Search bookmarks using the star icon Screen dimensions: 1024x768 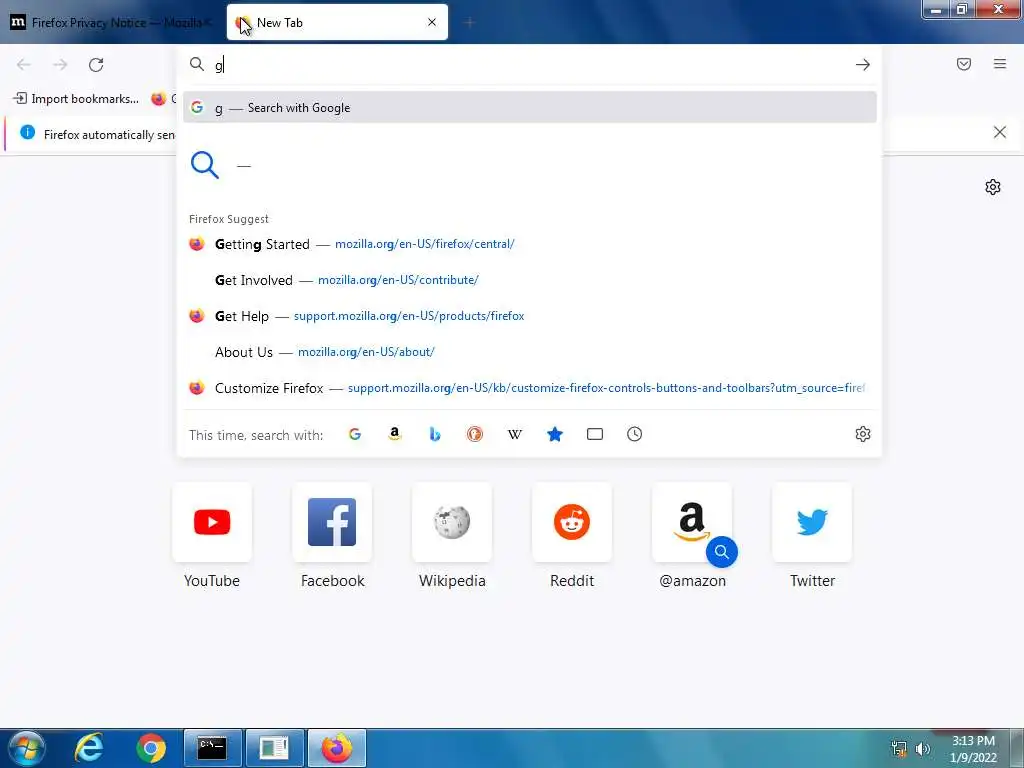pos(554,434)
